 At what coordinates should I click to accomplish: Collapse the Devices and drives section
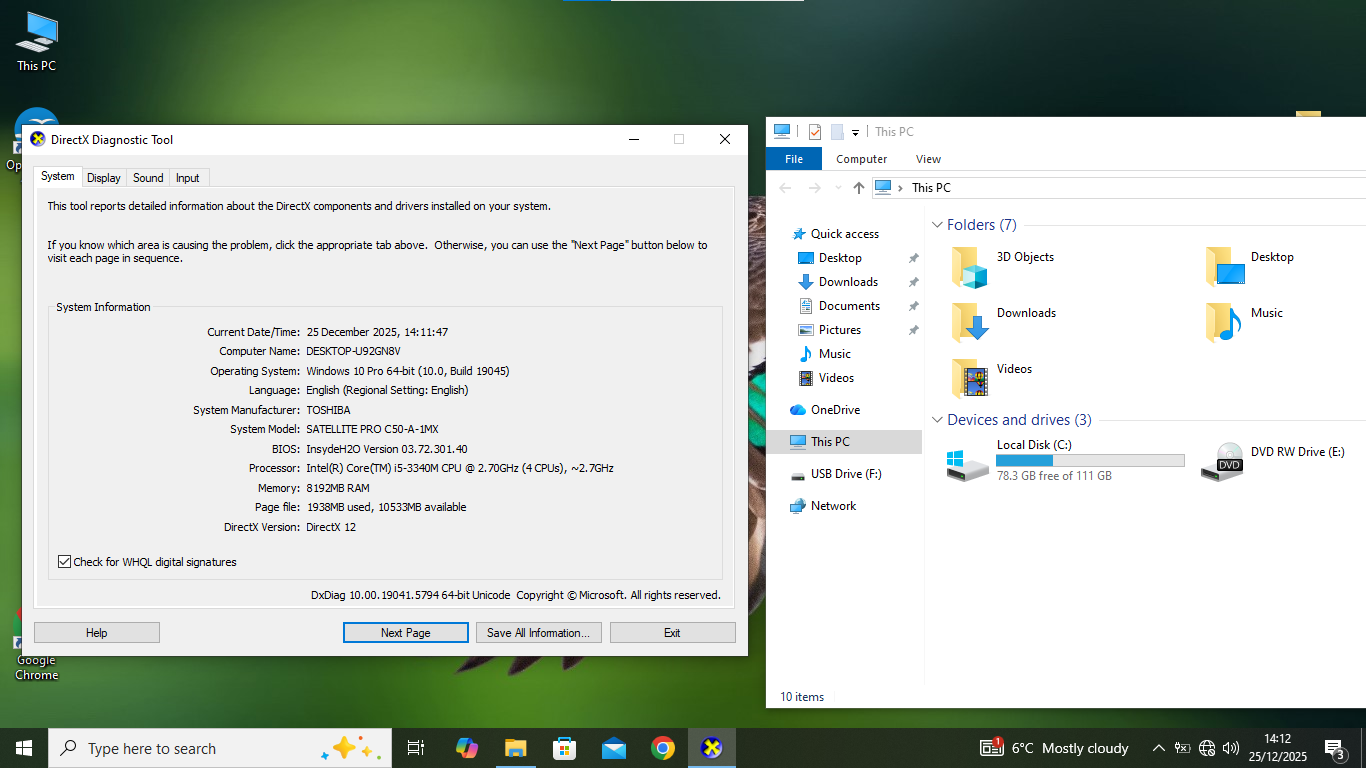(937, 420)
